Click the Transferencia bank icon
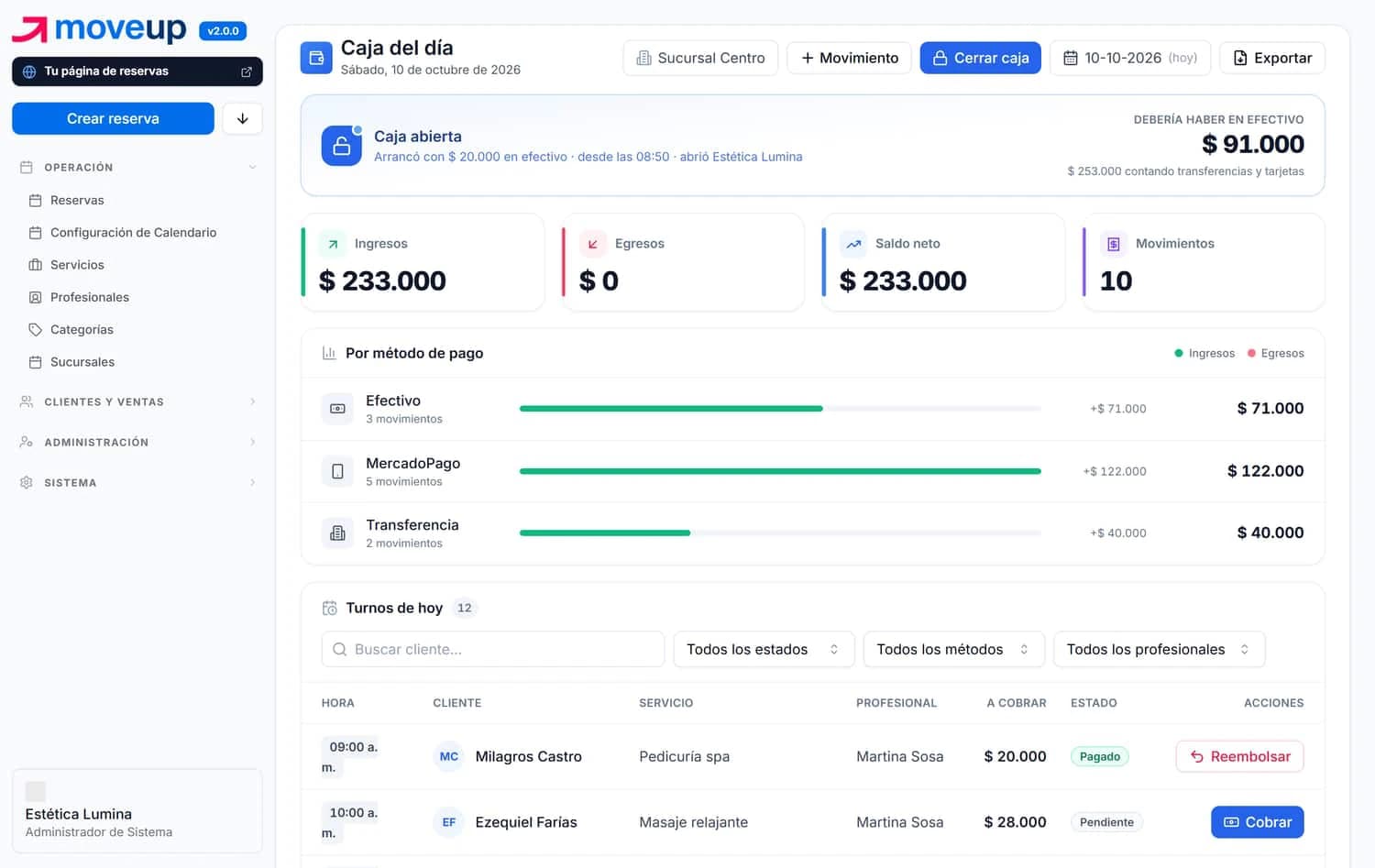 click(337, 533)
